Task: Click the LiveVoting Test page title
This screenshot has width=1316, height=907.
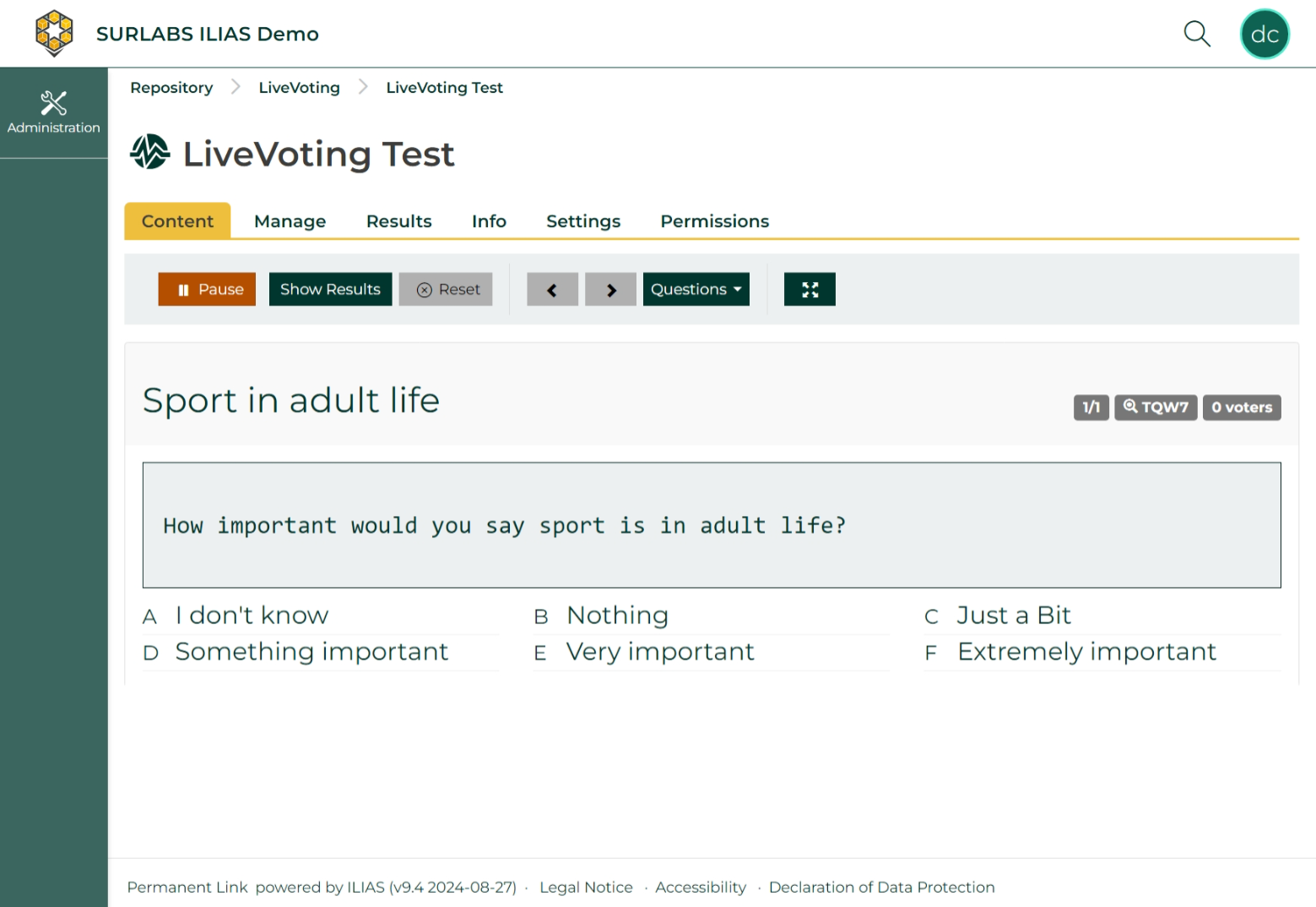Action: (x=318, y=154)
